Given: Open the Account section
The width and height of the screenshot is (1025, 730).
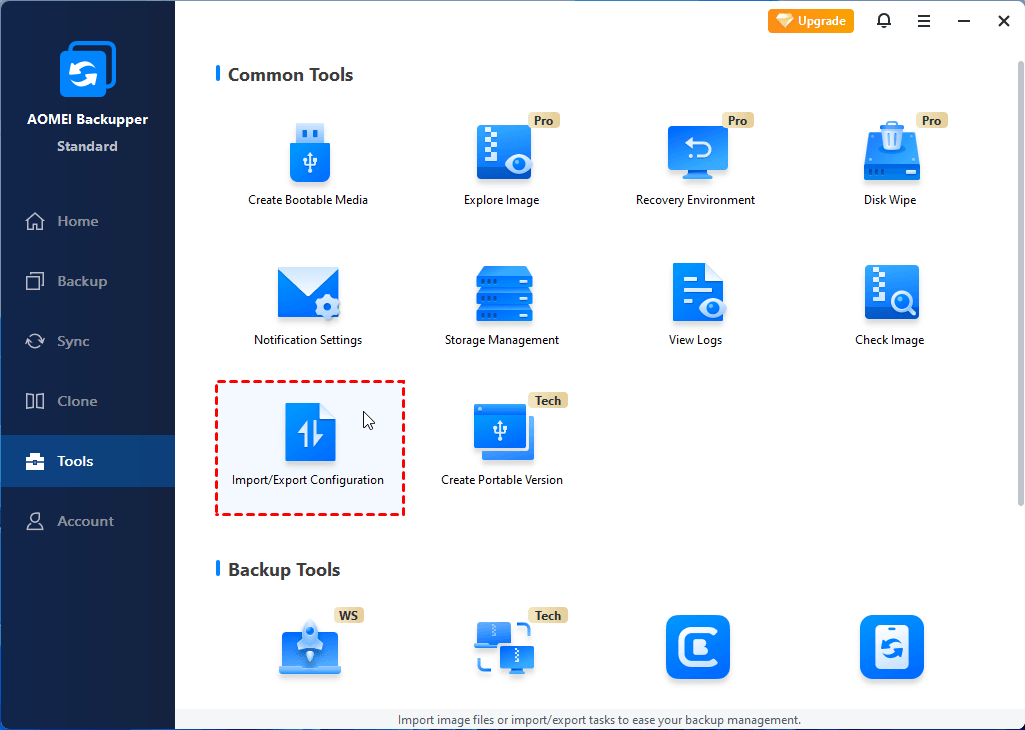Looking at the screenshot, I should 88,522.
